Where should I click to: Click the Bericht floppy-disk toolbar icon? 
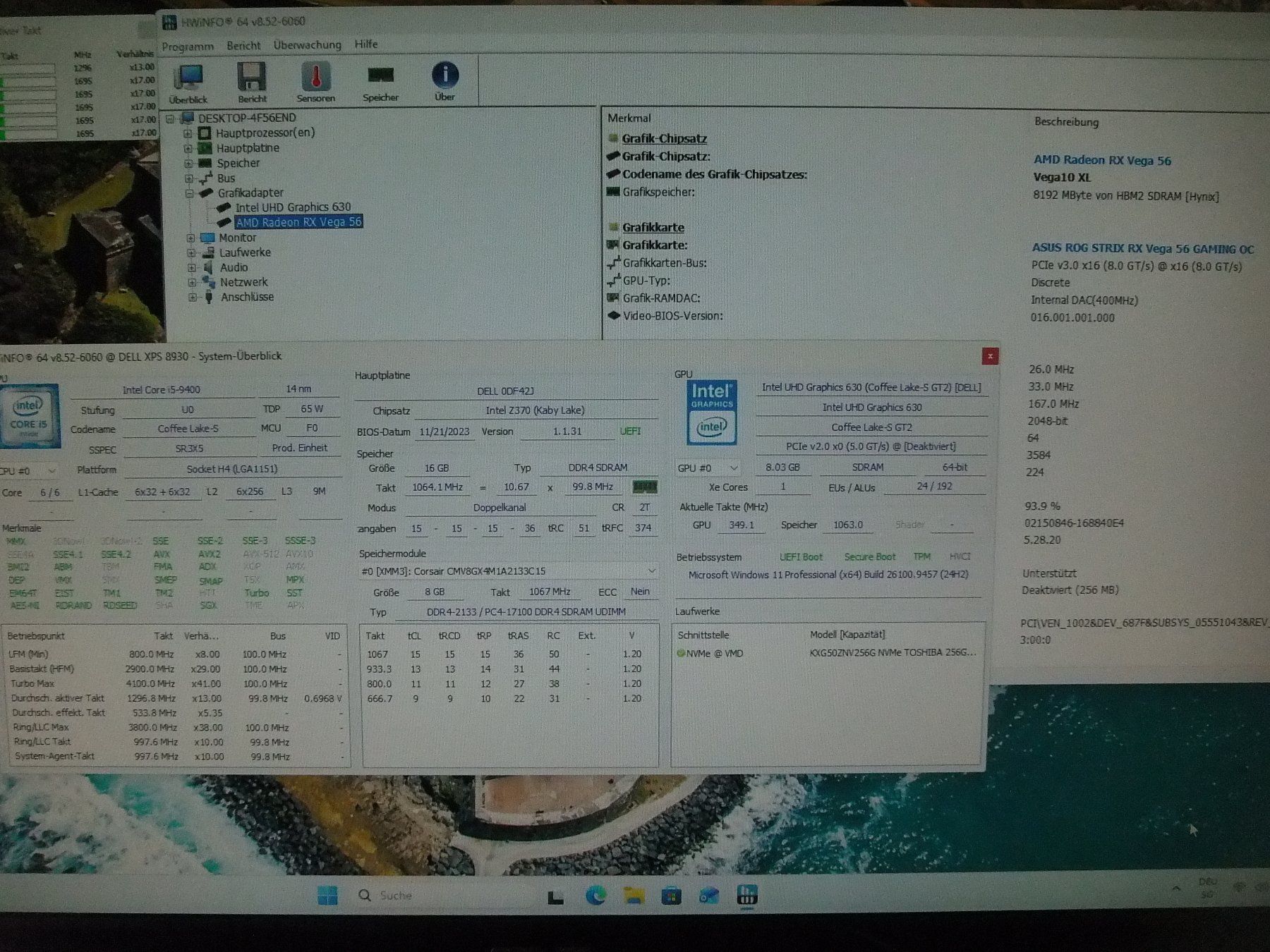coord(252,83)
